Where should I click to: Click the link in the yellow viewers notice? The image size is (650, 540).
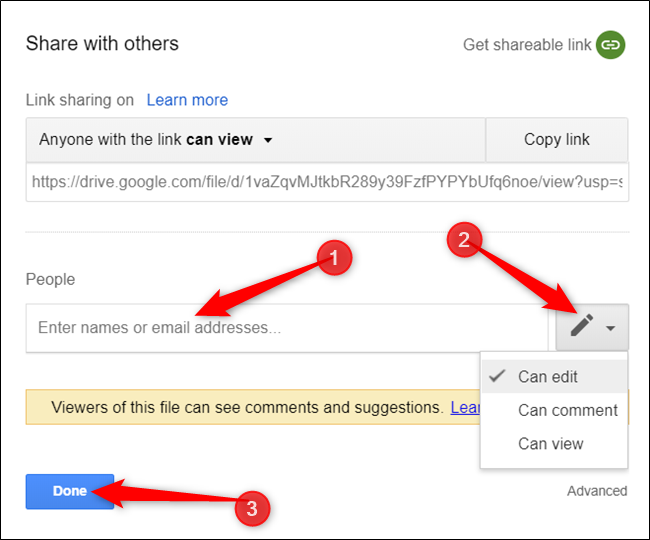coord(465,407)
